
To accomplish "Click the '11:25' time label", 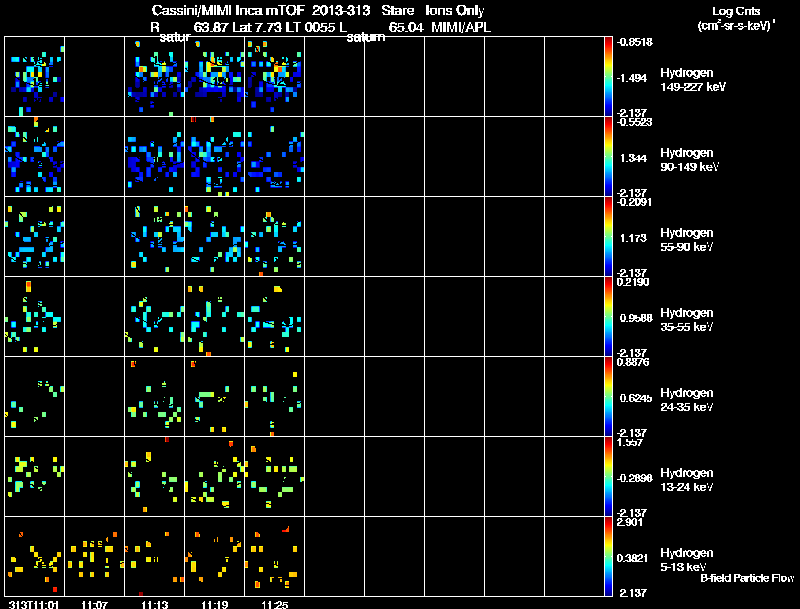I will point(274,604).
